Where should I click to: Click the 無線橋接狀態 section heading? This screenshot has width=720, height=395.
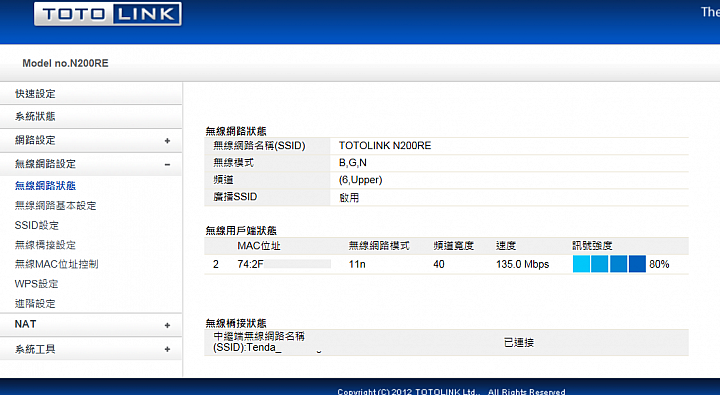[x=236, y=323]
